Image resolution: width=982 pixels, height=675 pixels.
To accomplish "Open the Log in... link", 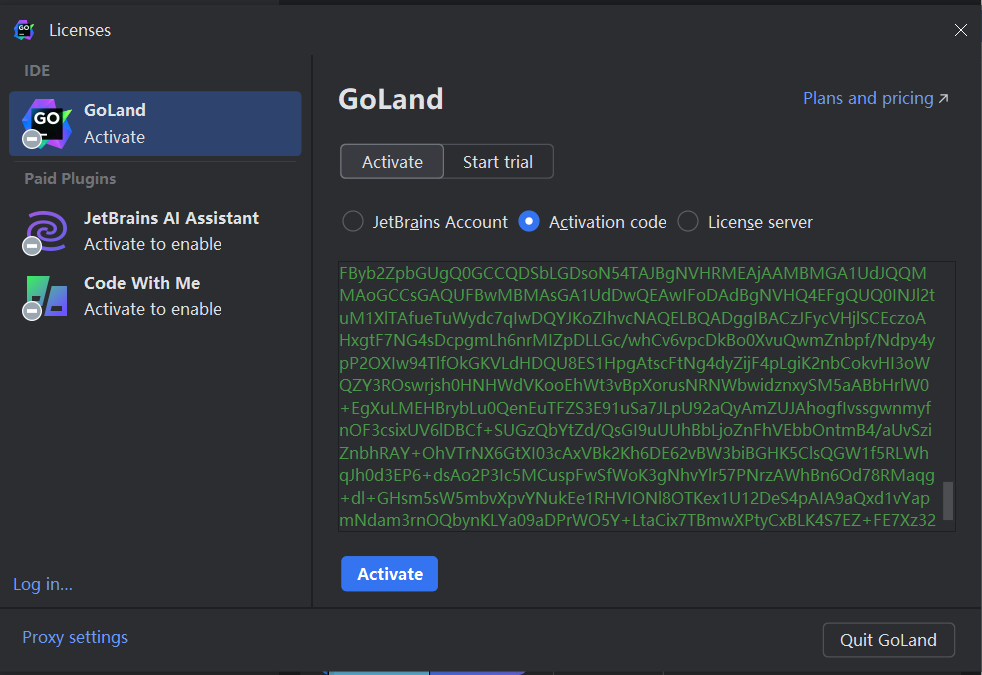I will click(x=43, y=584).
